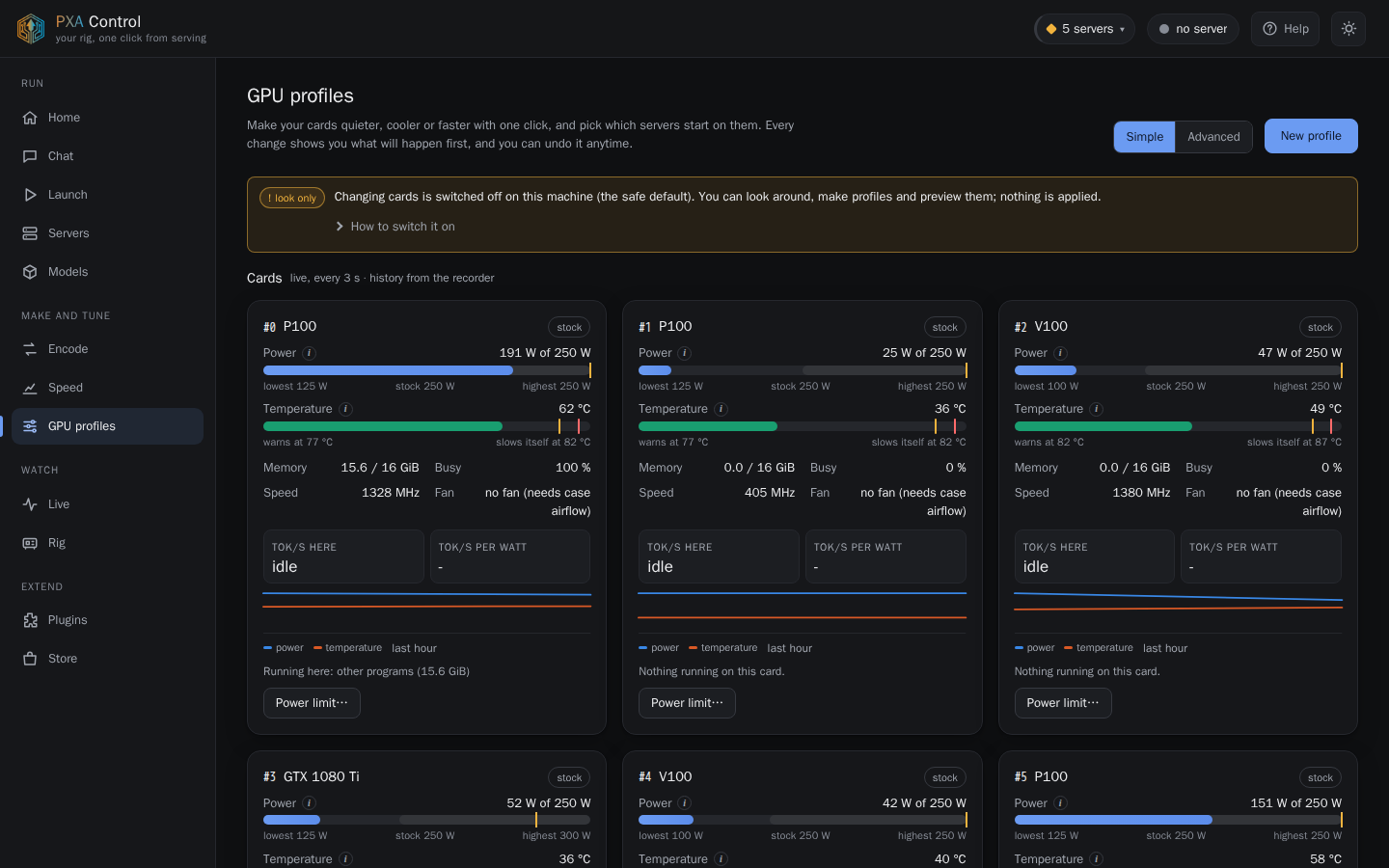The height and width of the screenshot is (868, 1389).
Task: Open Live via its pulse icon
Action: pyautogui.click(x=30, y=504)
